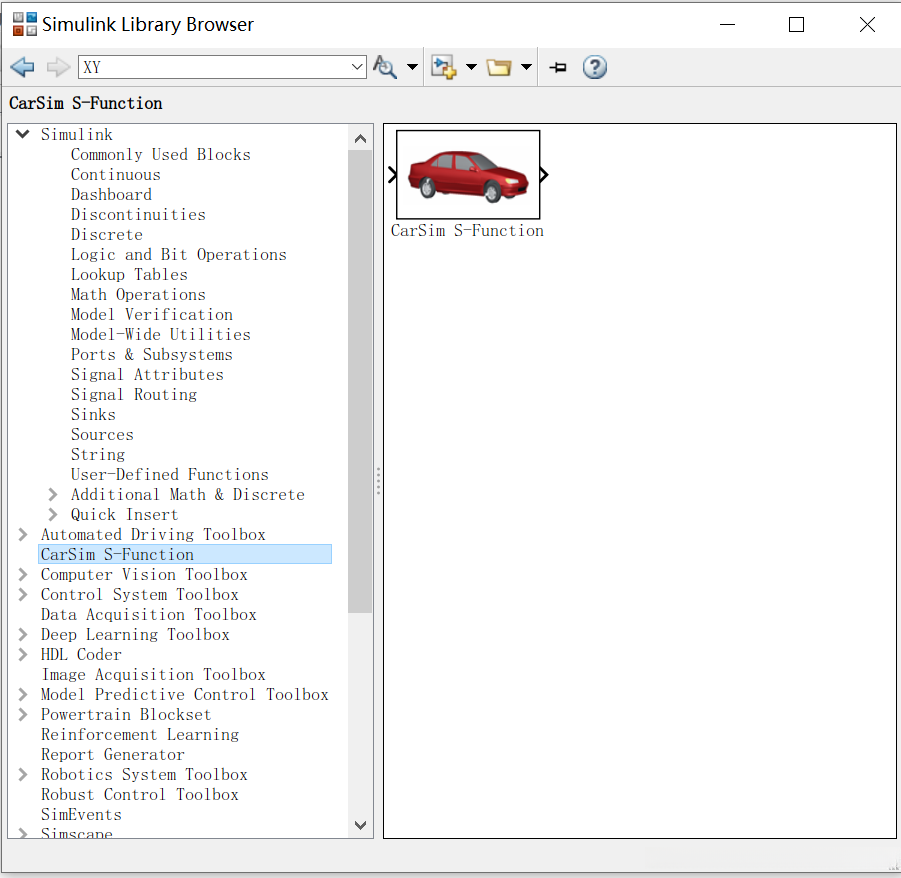This screenshot has width=901, height=878.
Task: Expand the Quick Insert node
Action: point(53,514)
